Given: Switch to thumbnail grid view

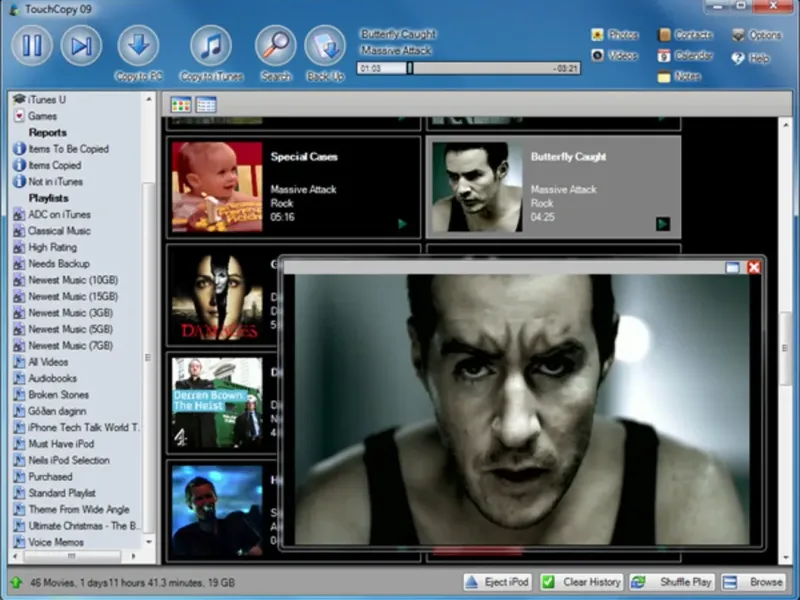Looking at the screenshot, I should (x=181, y=105).
